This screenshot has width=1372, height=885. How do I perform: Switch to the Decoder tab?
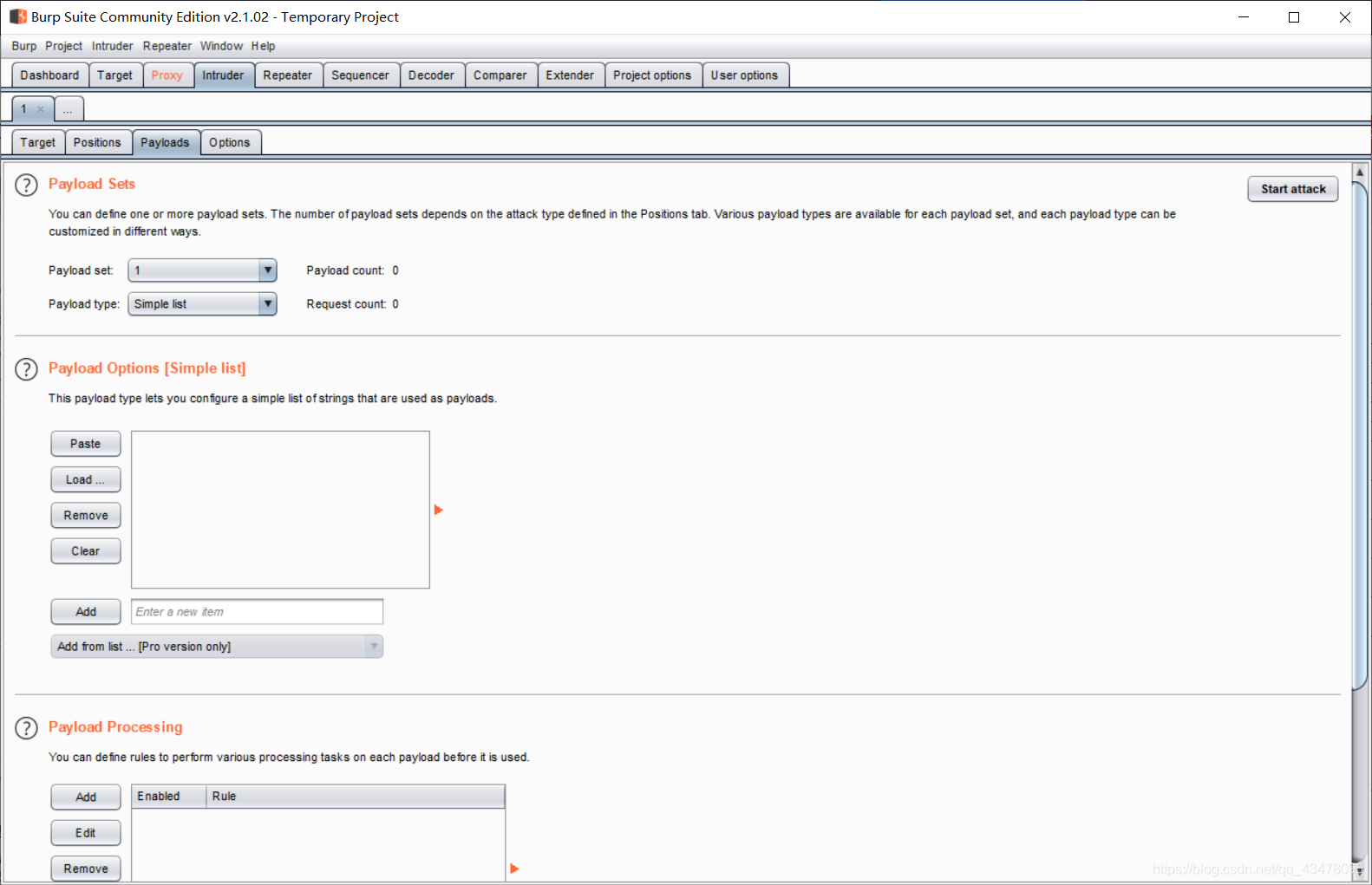pyautogui.click(x=432, y=75)
